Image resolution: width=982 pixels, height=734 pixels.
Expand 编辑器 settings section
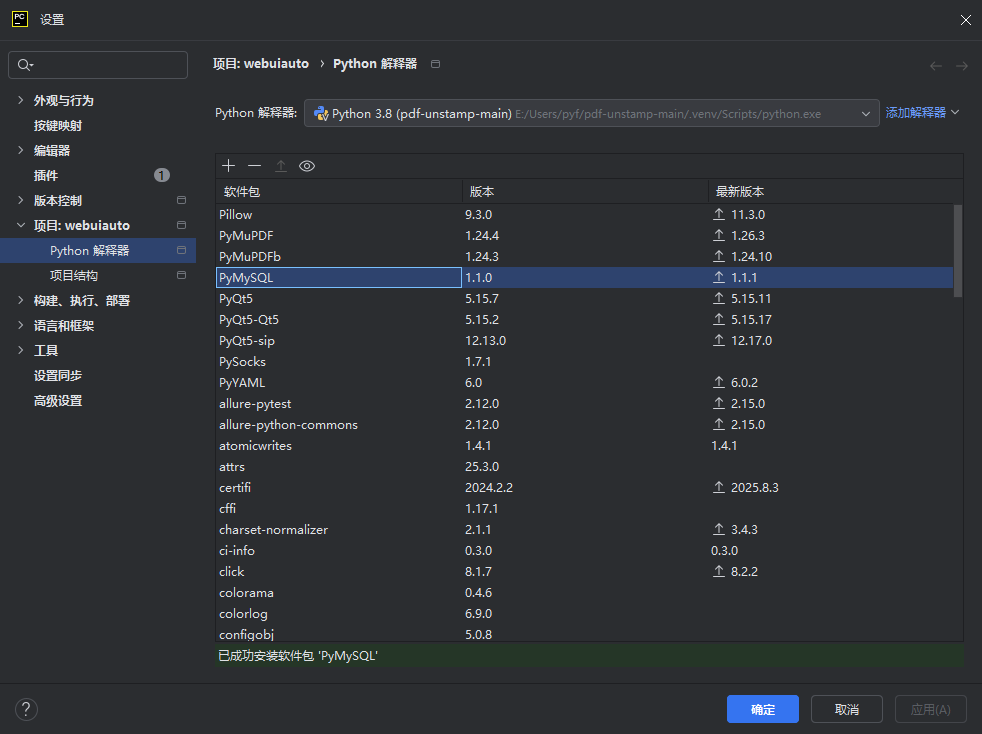point(21,150)
